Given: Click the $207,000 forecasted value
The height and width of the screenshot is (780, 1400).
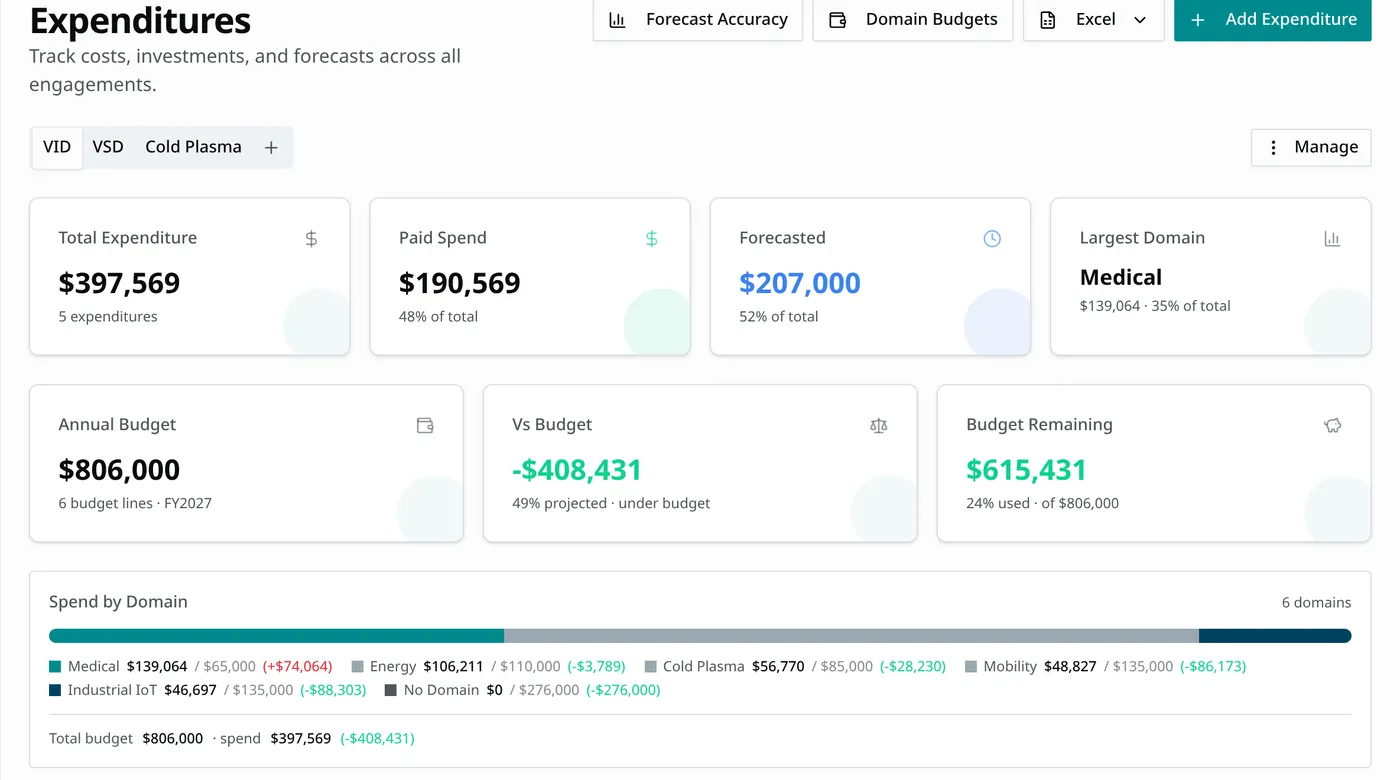Looking at the screenshot, I should pyautogui.click(x=800, y=283).
